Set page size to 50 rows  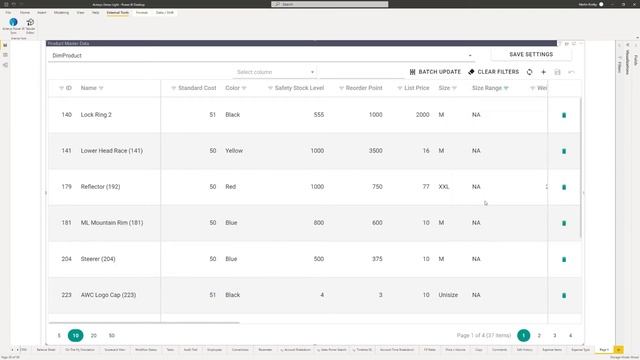(x=111, y=336)
